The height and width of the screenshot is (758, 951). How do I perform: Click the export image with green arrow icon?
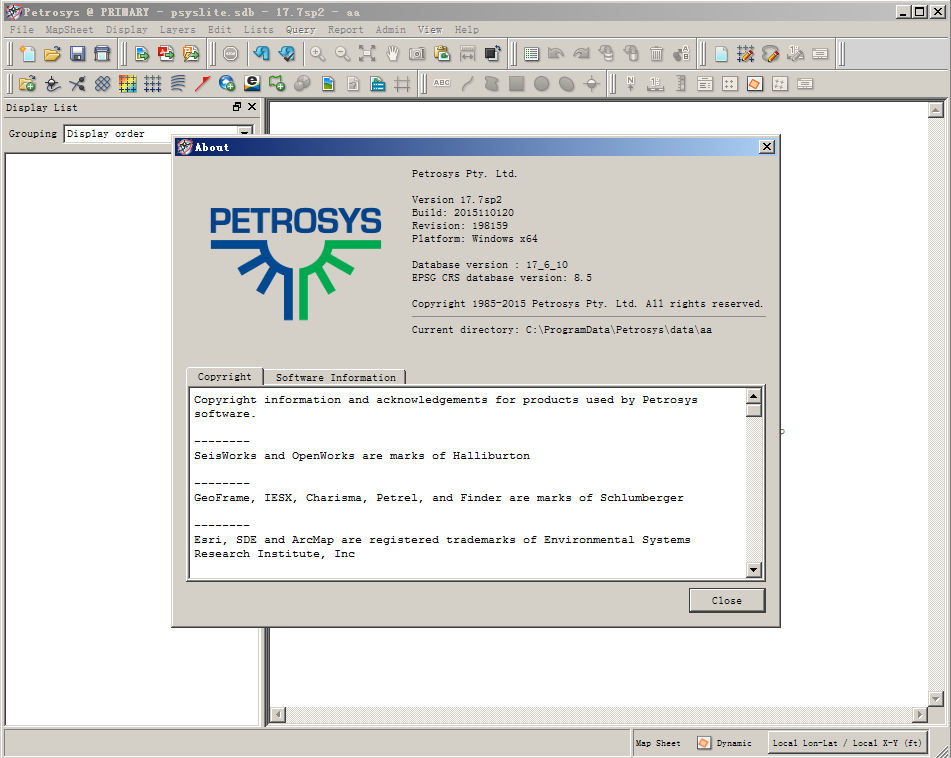point(141,54)
